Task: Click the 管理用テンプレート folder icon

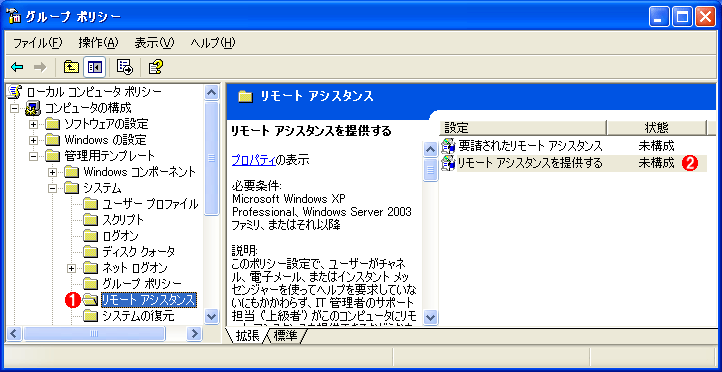Action: [53, 156]
